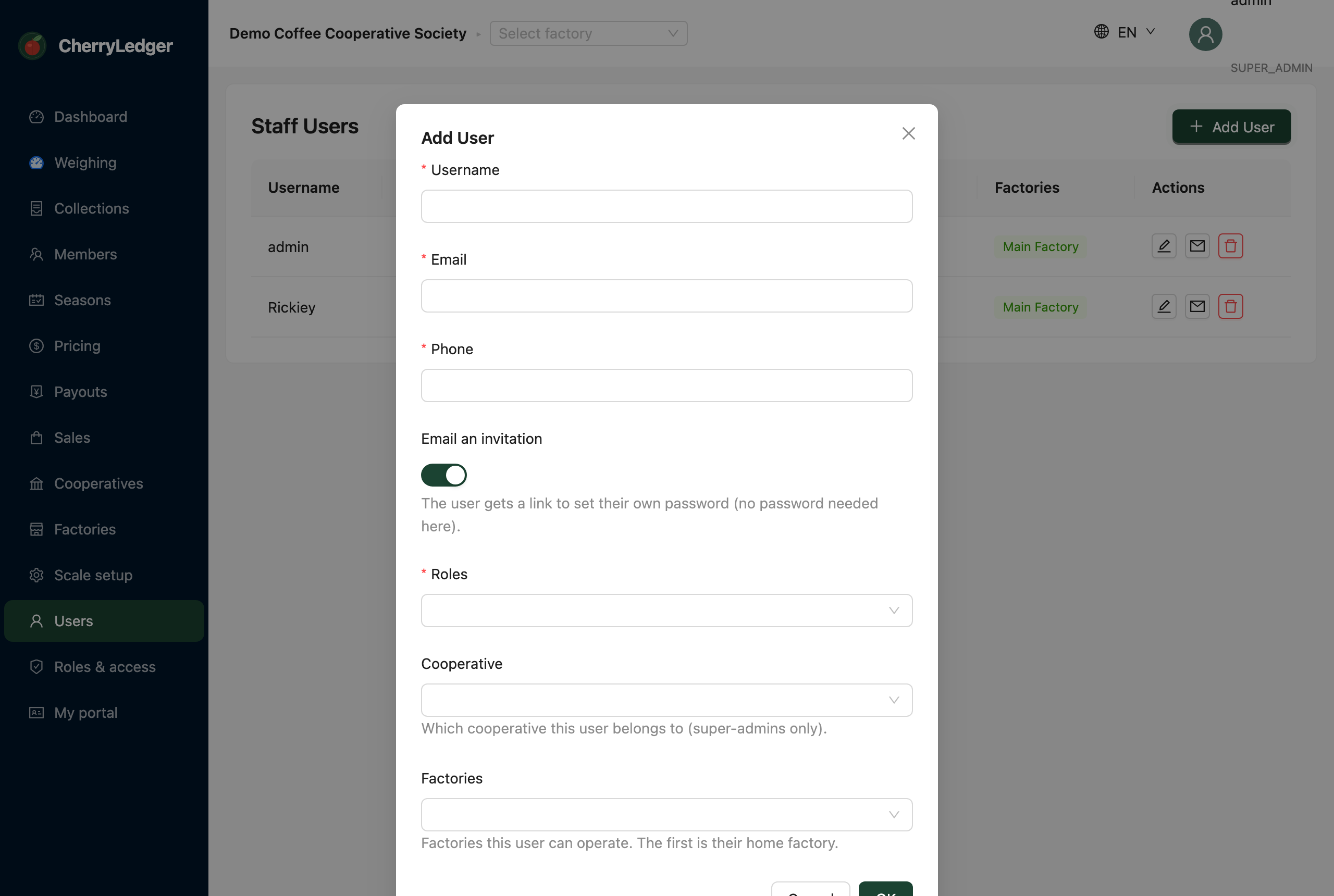Open the Cooperative dropdown
This screenshot has width=1334, height=896.
point(666,700)
